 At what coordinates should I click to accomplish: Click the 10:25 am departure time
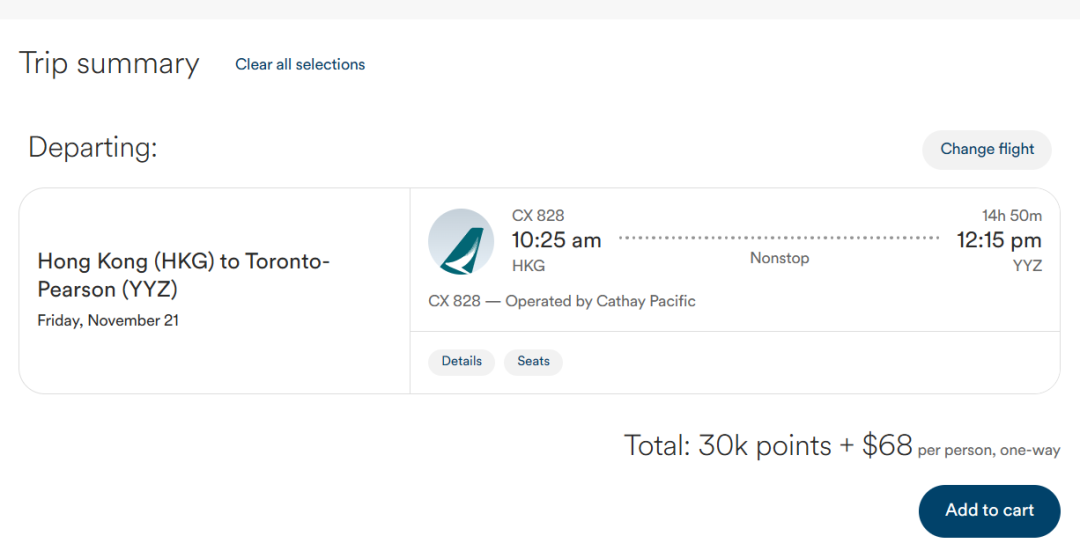[x=556, y=240]
